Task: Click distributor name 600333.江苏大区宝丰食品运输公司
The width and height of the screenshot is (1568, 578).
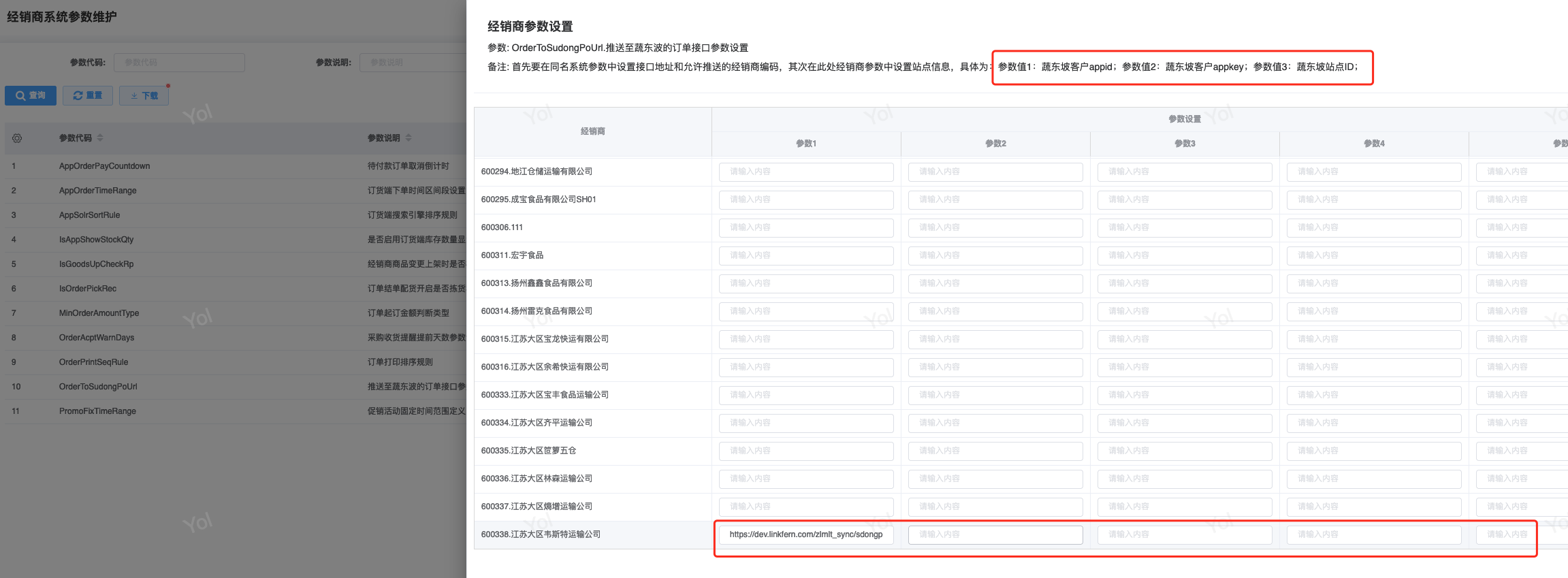Action: click(545, 395)
